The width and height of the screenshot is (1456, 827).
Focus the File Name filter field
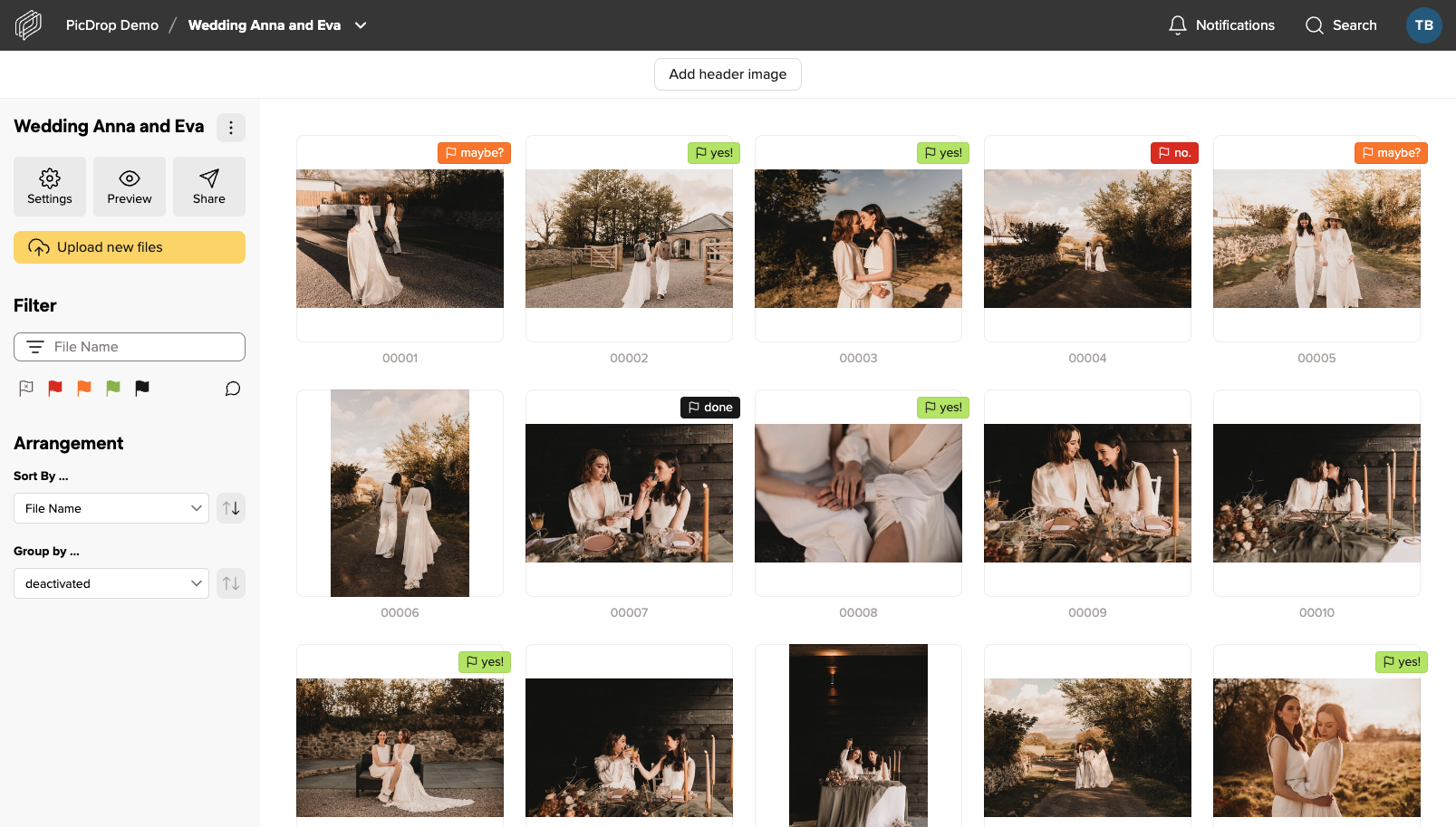point(130,347)
